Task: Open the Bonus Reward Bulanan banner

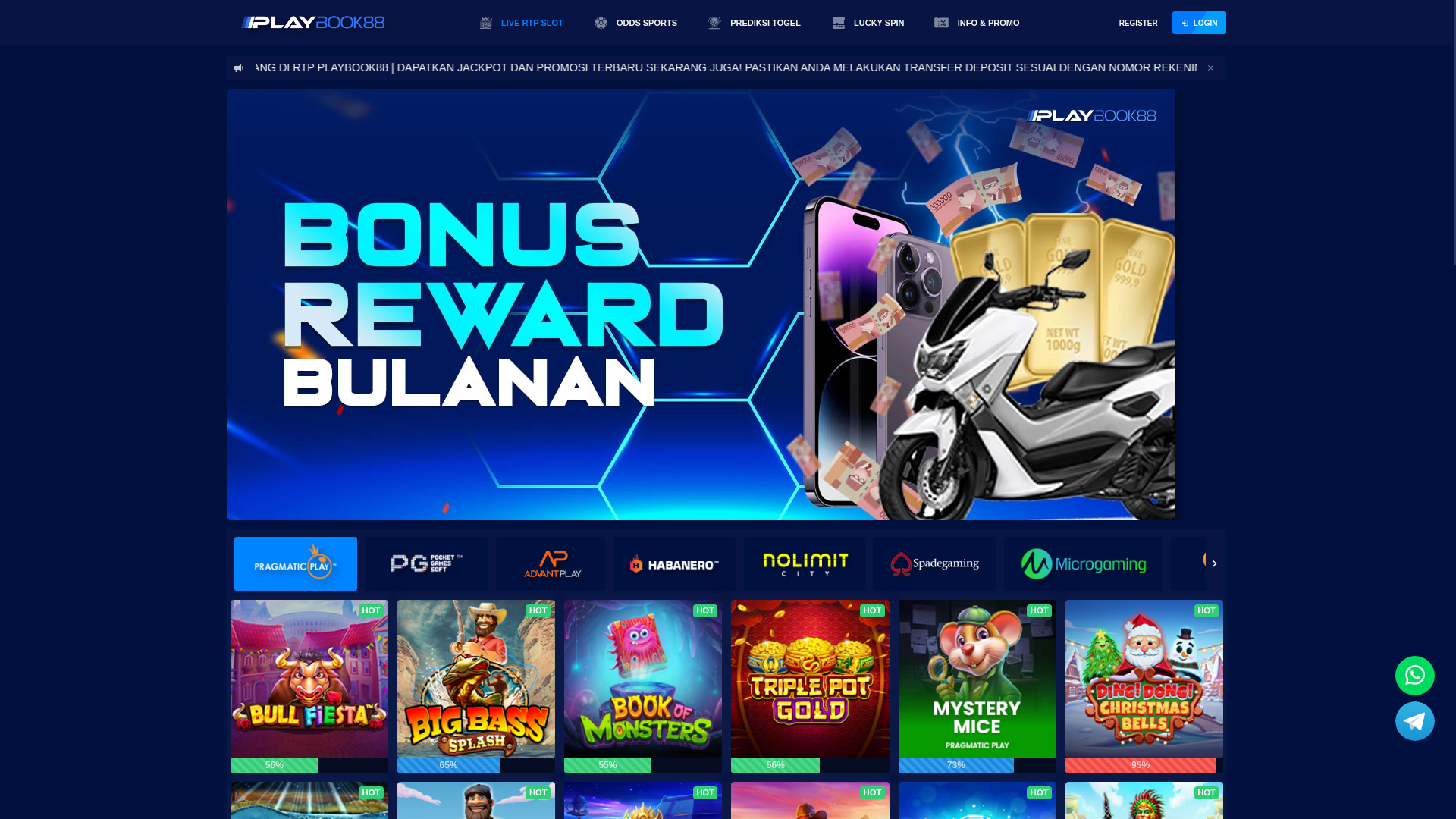Action: pyautogui.click(x=701, y=305)
